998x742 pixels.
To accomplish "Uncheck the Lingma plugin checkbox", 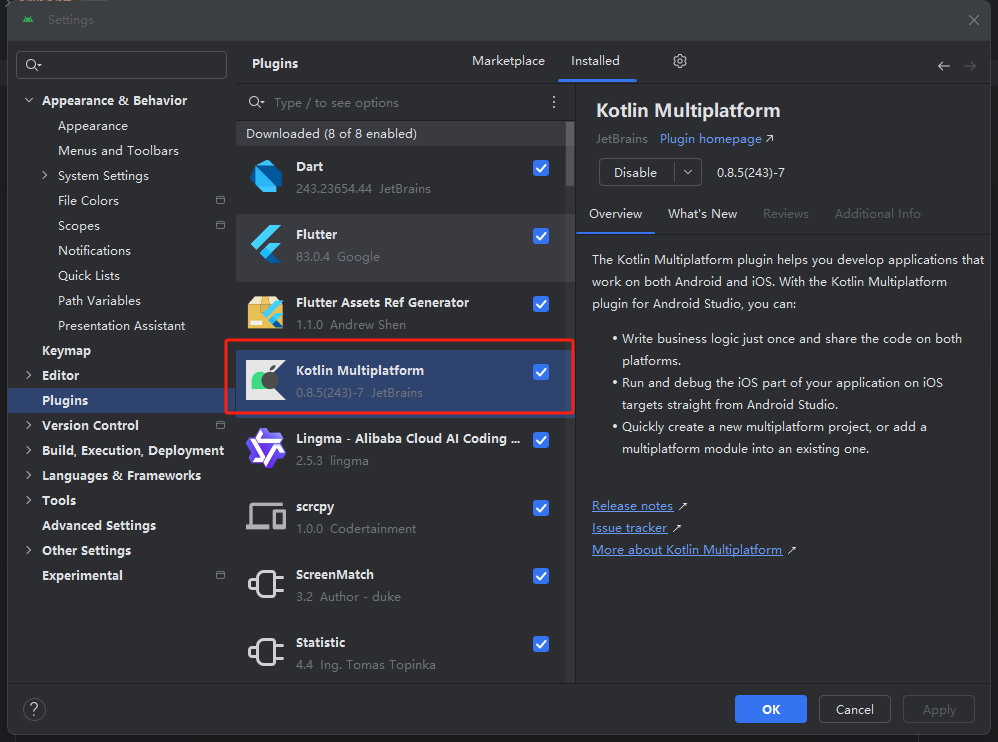I will click(x=541, y=440).
